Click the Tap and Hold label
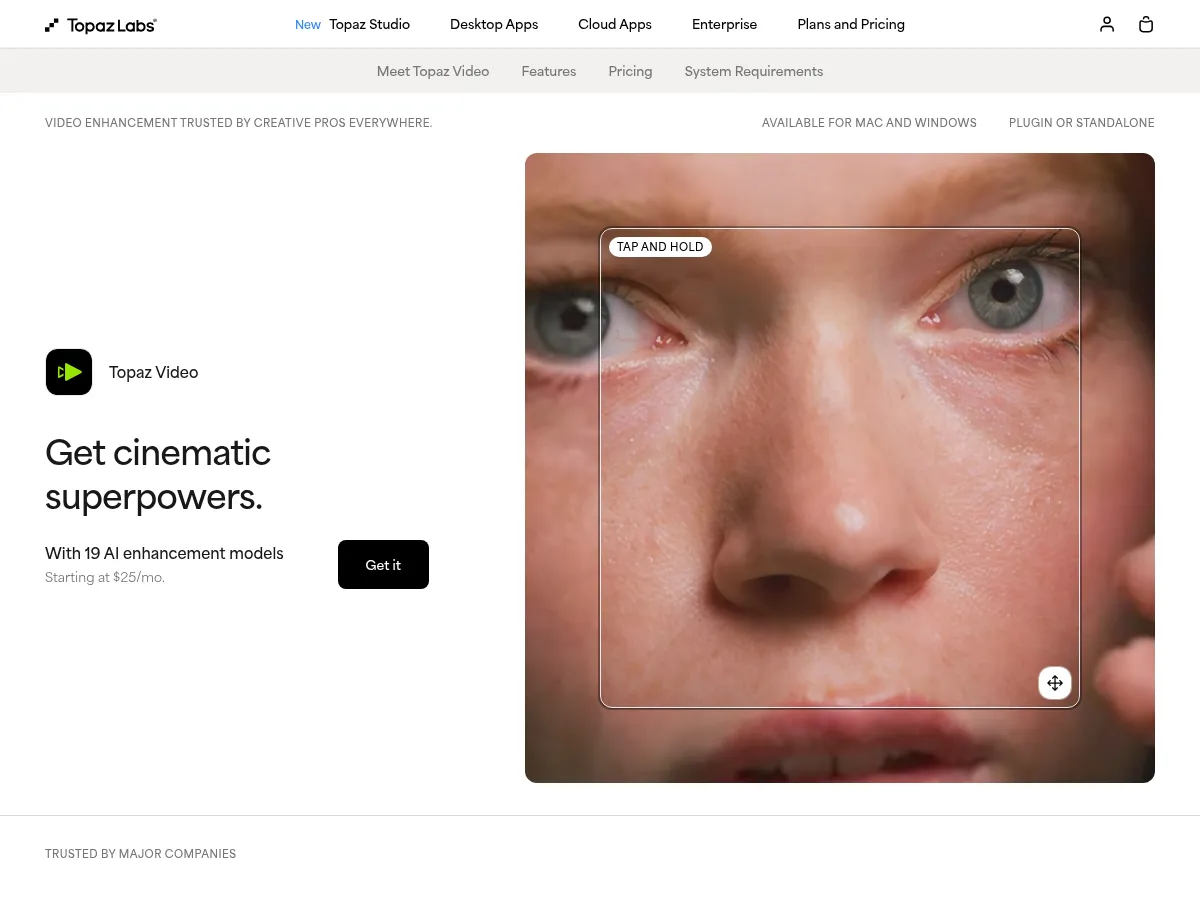 [x=660, y=247]
